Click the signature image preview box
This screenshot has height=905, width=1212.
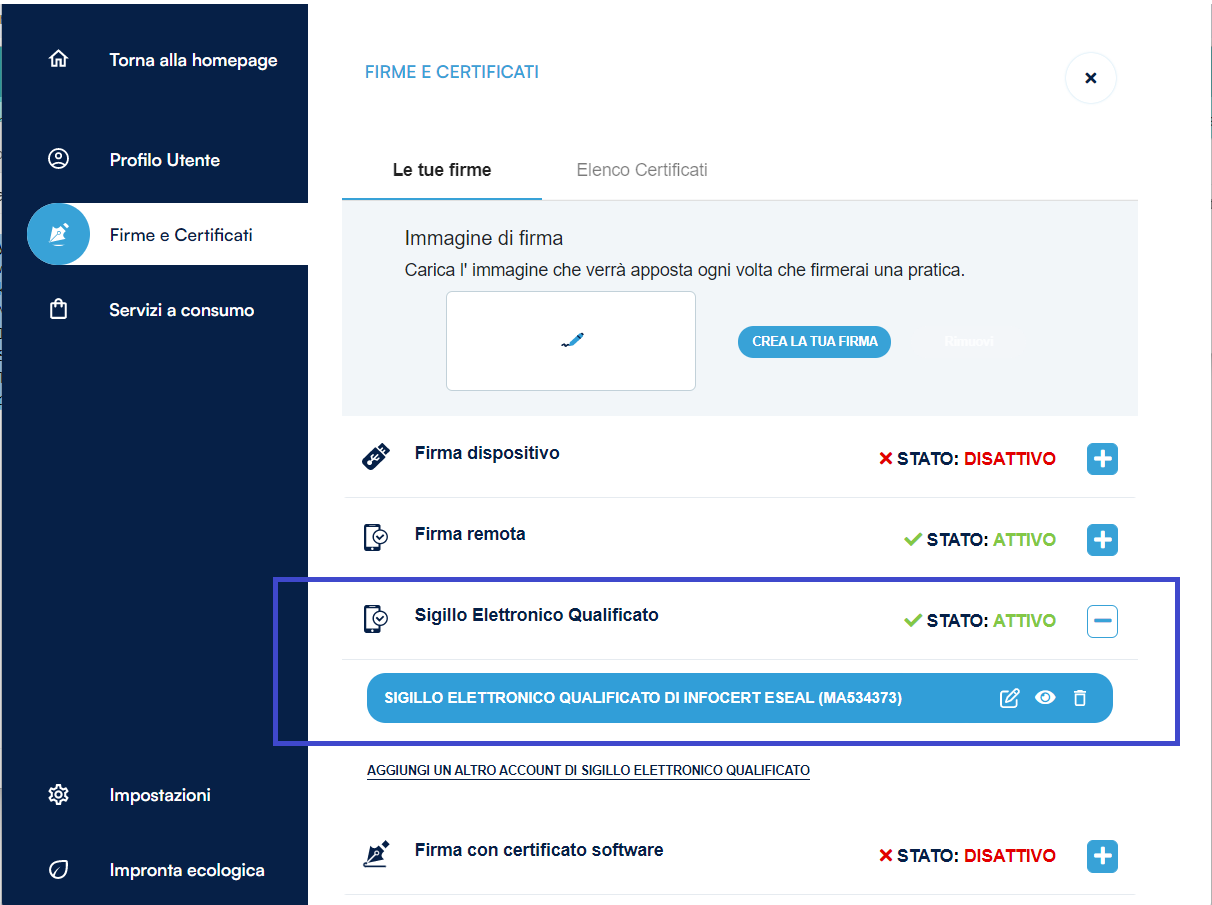[571, 341]
